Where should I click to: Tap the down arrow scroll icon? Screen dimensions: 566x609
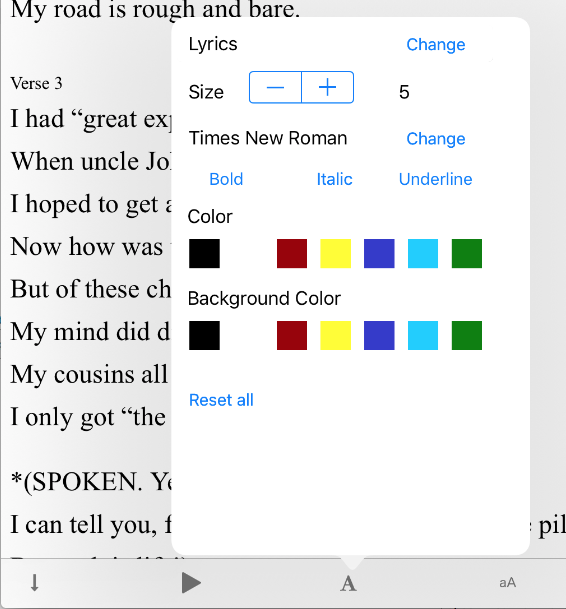click(x=35, y=583)
